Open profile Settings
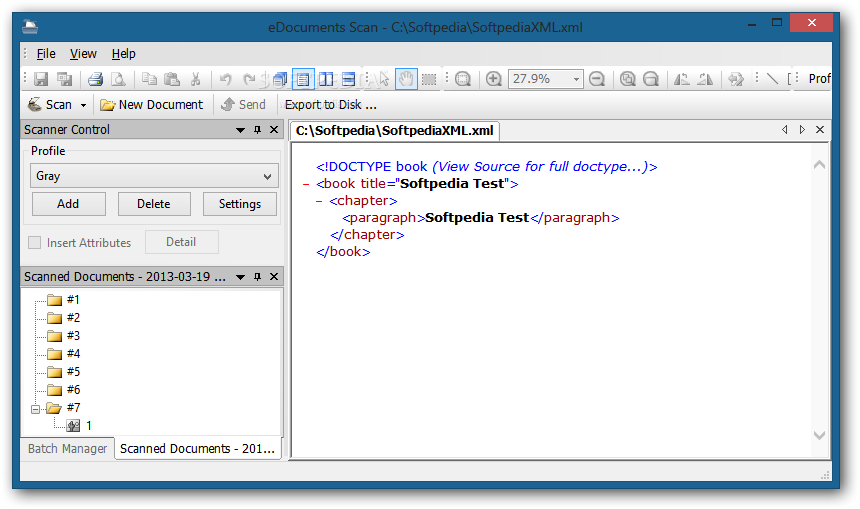 (240, 204)
